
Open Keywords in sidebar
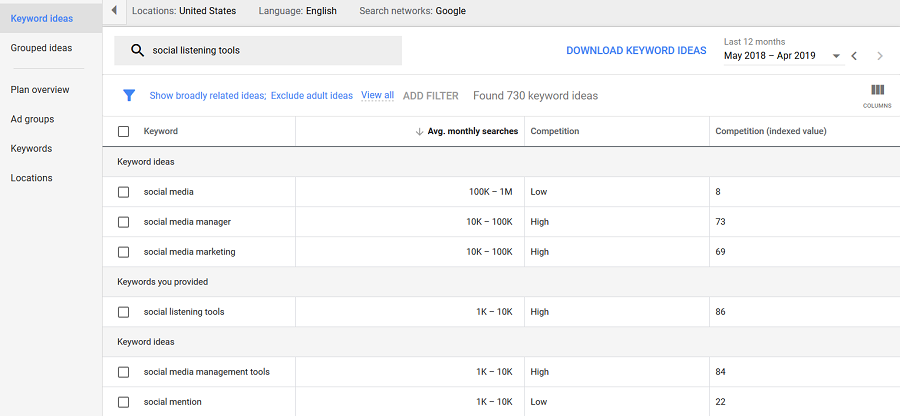pyautogui.click(x=31, y=149)
